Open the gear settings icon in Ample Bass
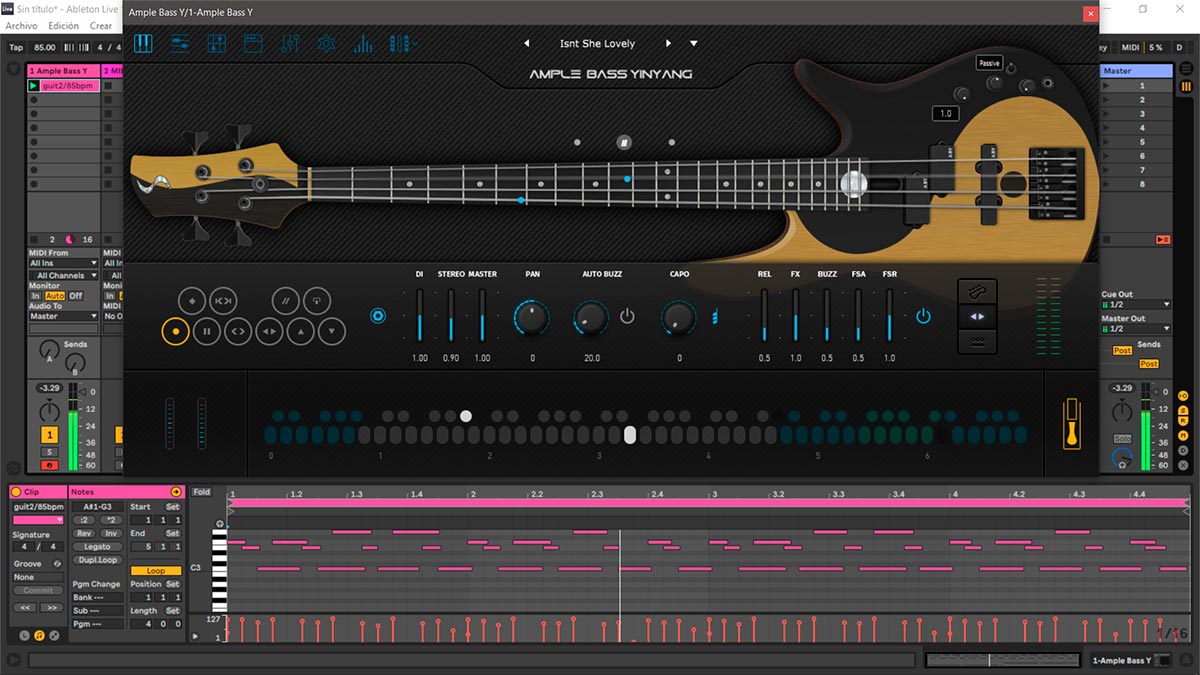1200x675 pixels. point(326,44)
